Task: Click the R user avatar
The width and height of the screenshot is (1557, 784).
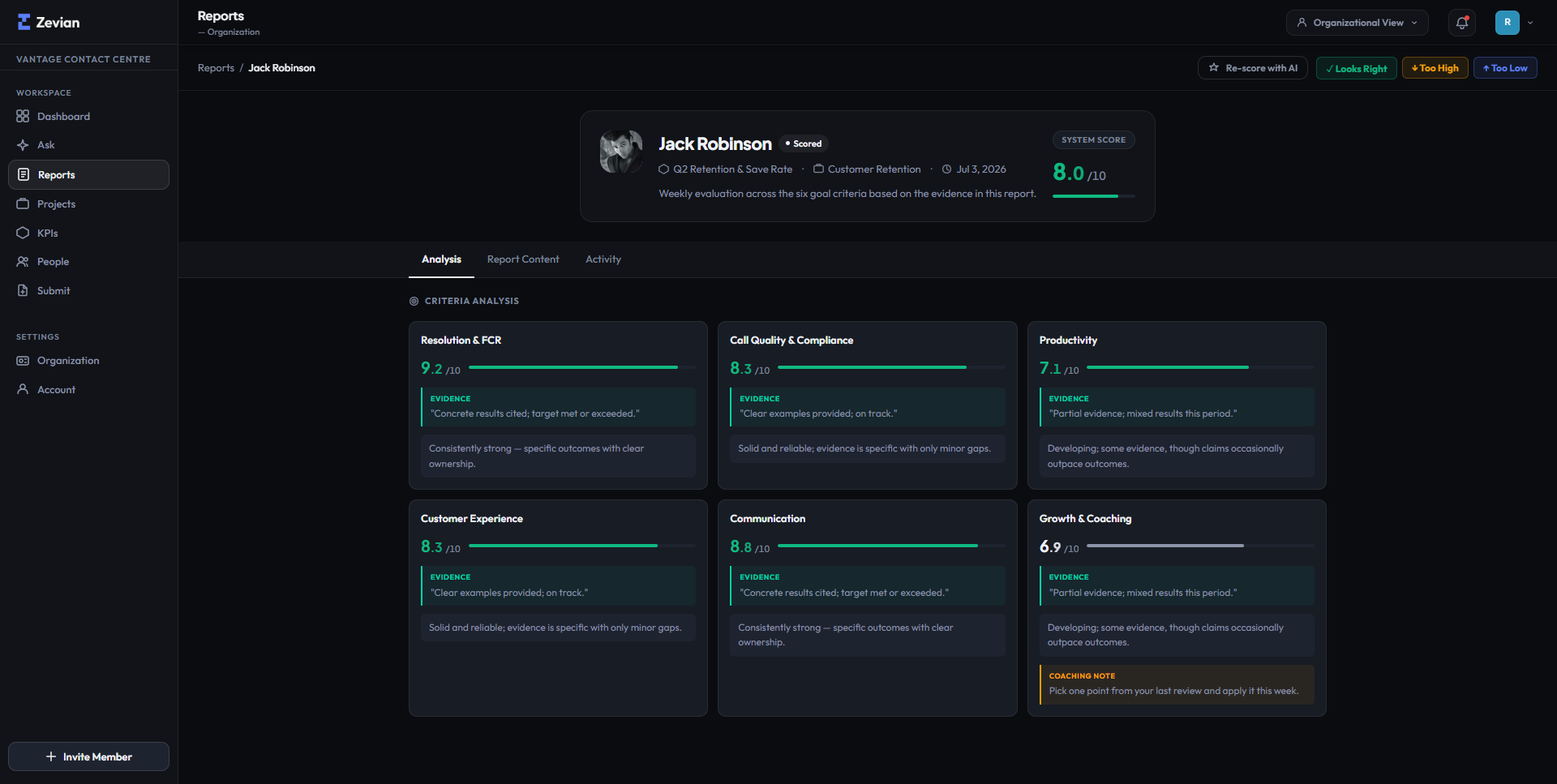Action: [x=1508, y=23]
